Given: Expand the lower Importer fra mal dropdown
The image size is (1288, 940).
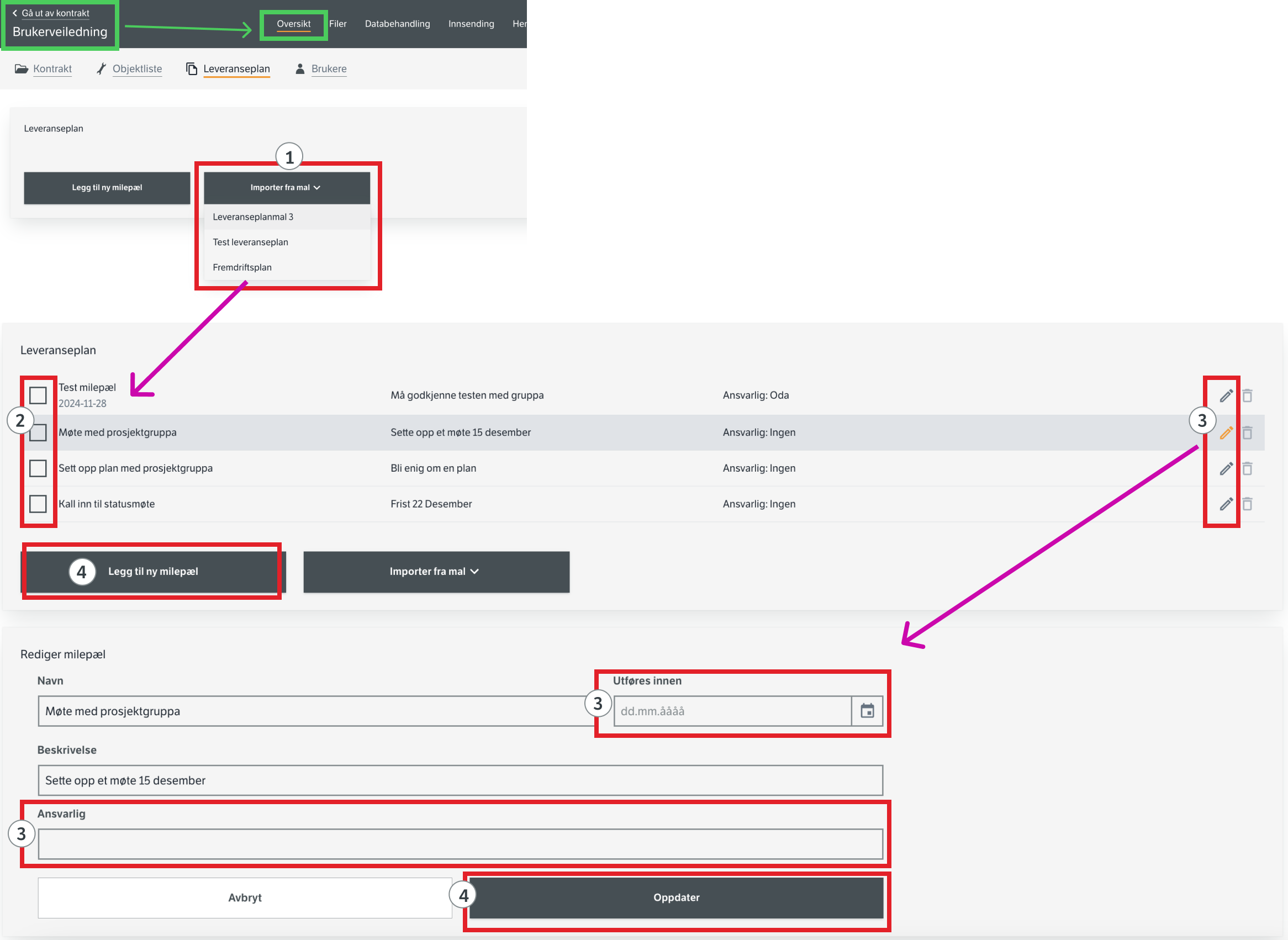Looking at the screenshot, I should coord(436,571).
